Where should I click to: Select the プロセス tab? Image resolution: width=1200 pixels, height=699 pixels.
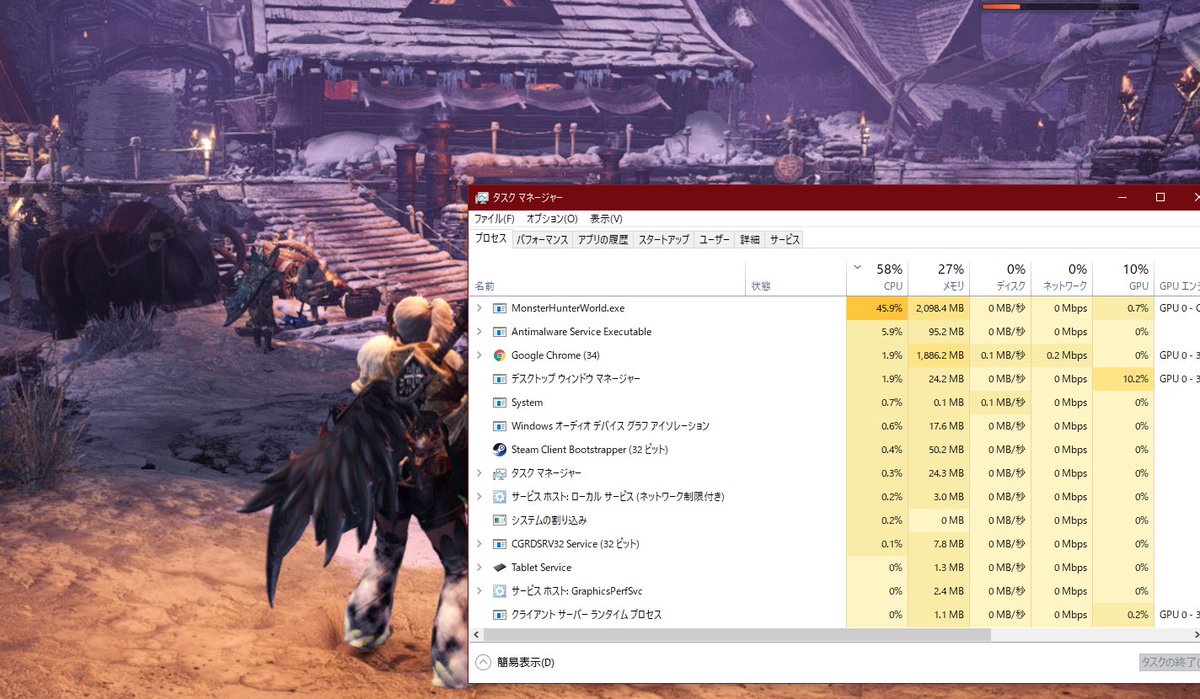click(x=491, y=239)
